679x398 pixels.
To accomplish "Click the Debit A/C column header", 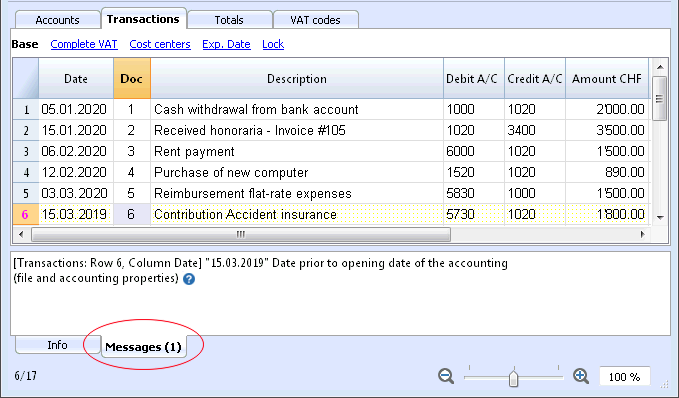I will (474, 79).
